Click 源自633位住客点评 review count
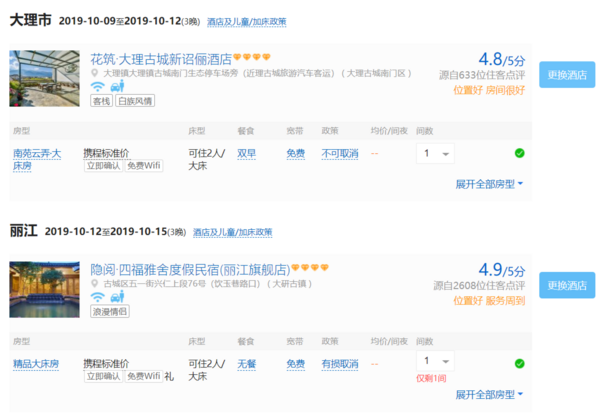Viewport: 600px width, 419px height. 482,75
